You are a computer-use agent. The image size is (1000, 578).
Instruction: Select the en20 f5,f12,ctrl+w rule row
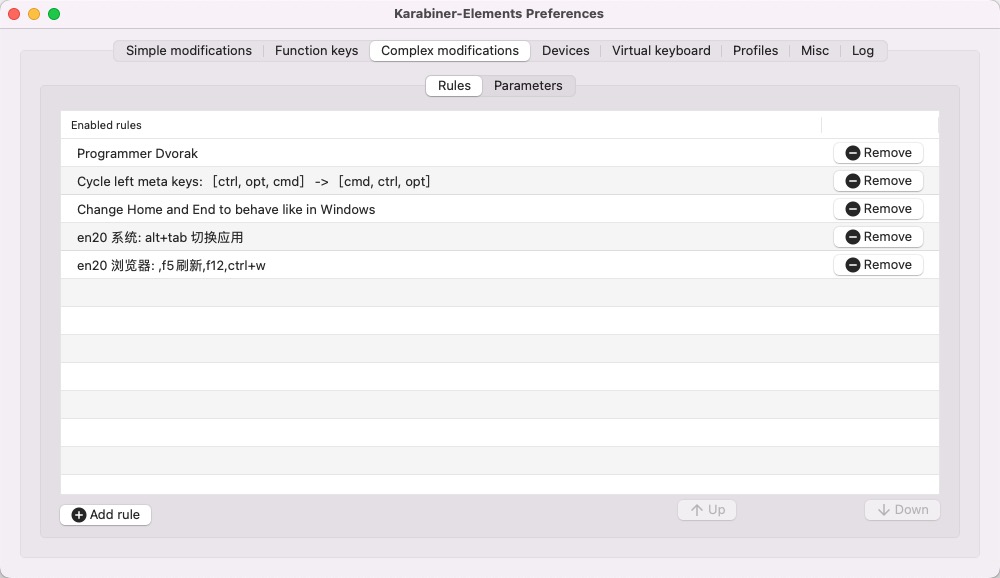tap(499, 265)
